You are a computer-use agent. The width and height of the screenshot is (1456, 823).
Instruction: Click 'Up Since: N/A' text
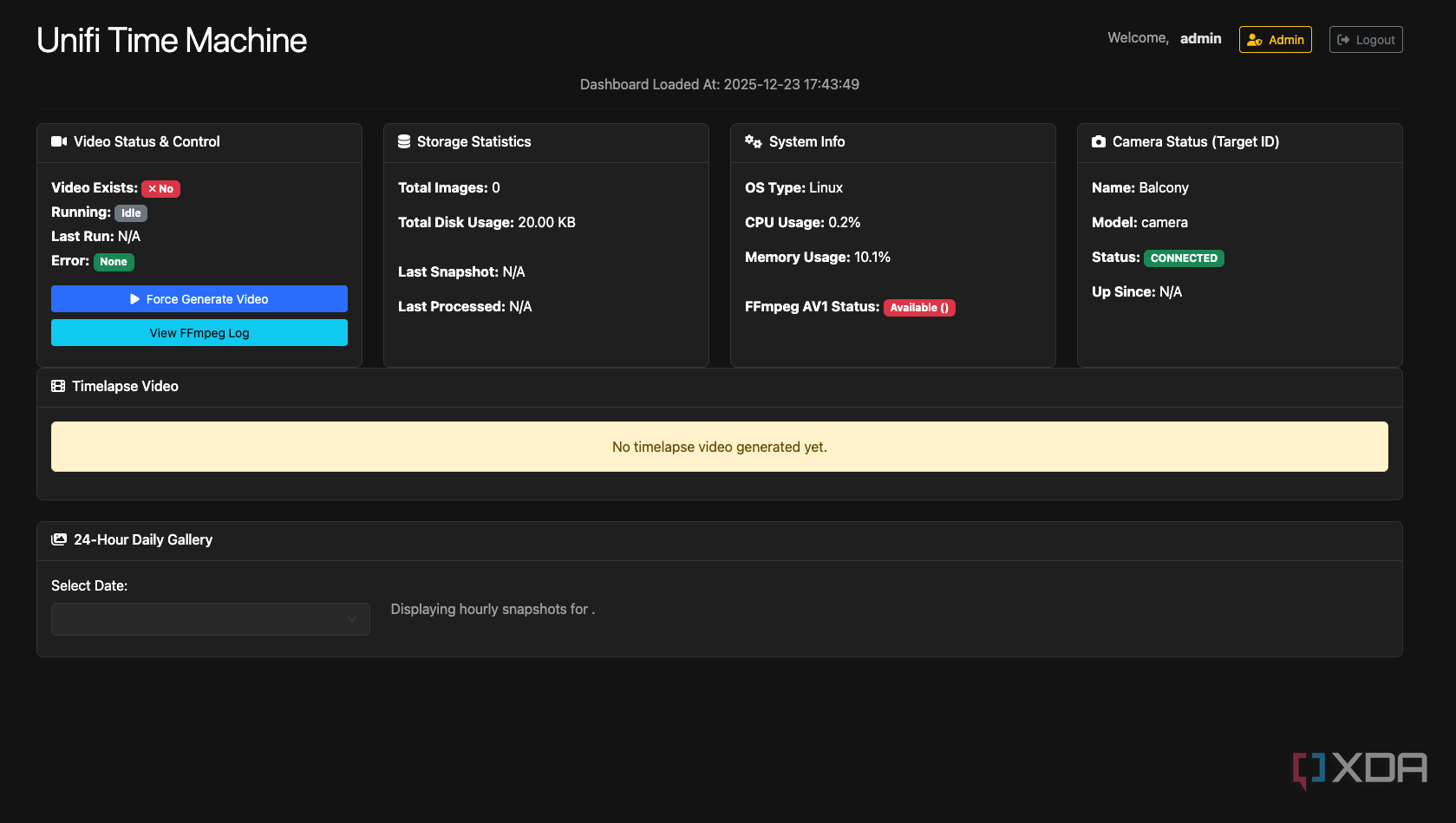[x=1137, y=292]
